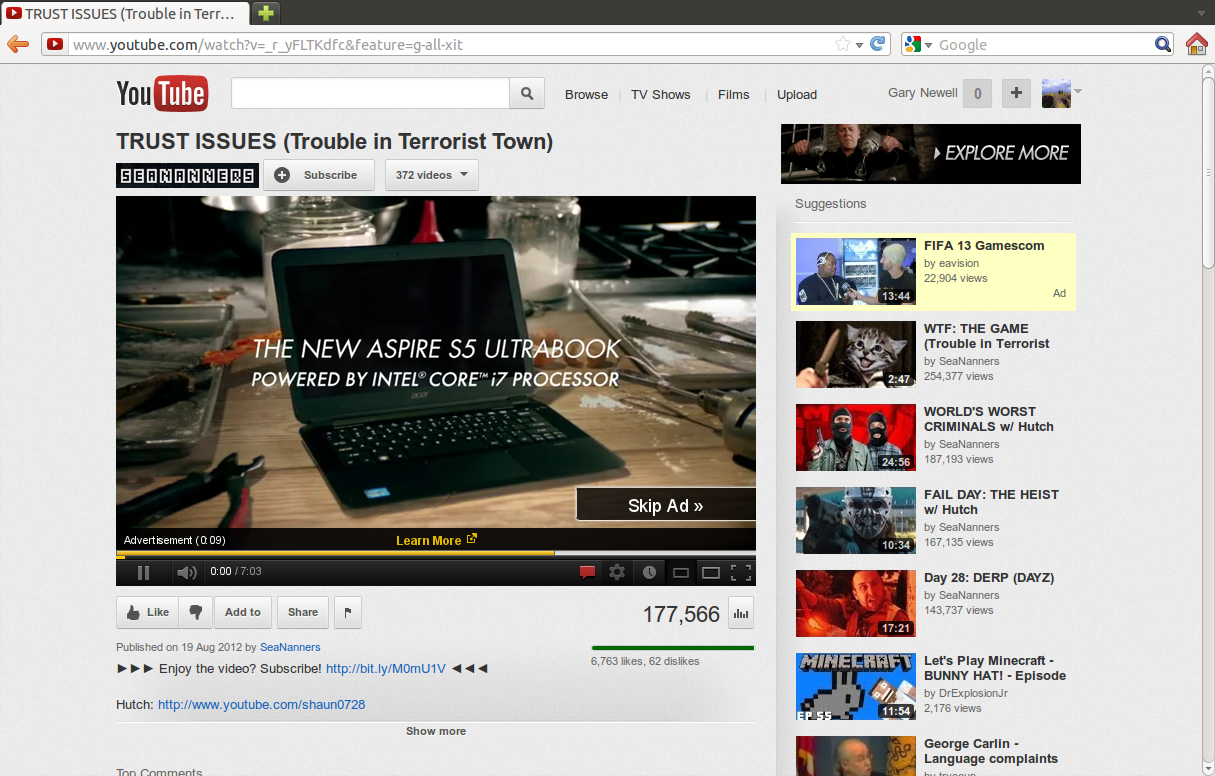Screen dimensions: 1215x776
Task: Open the Upload menu item
Action: pos(797,95)
